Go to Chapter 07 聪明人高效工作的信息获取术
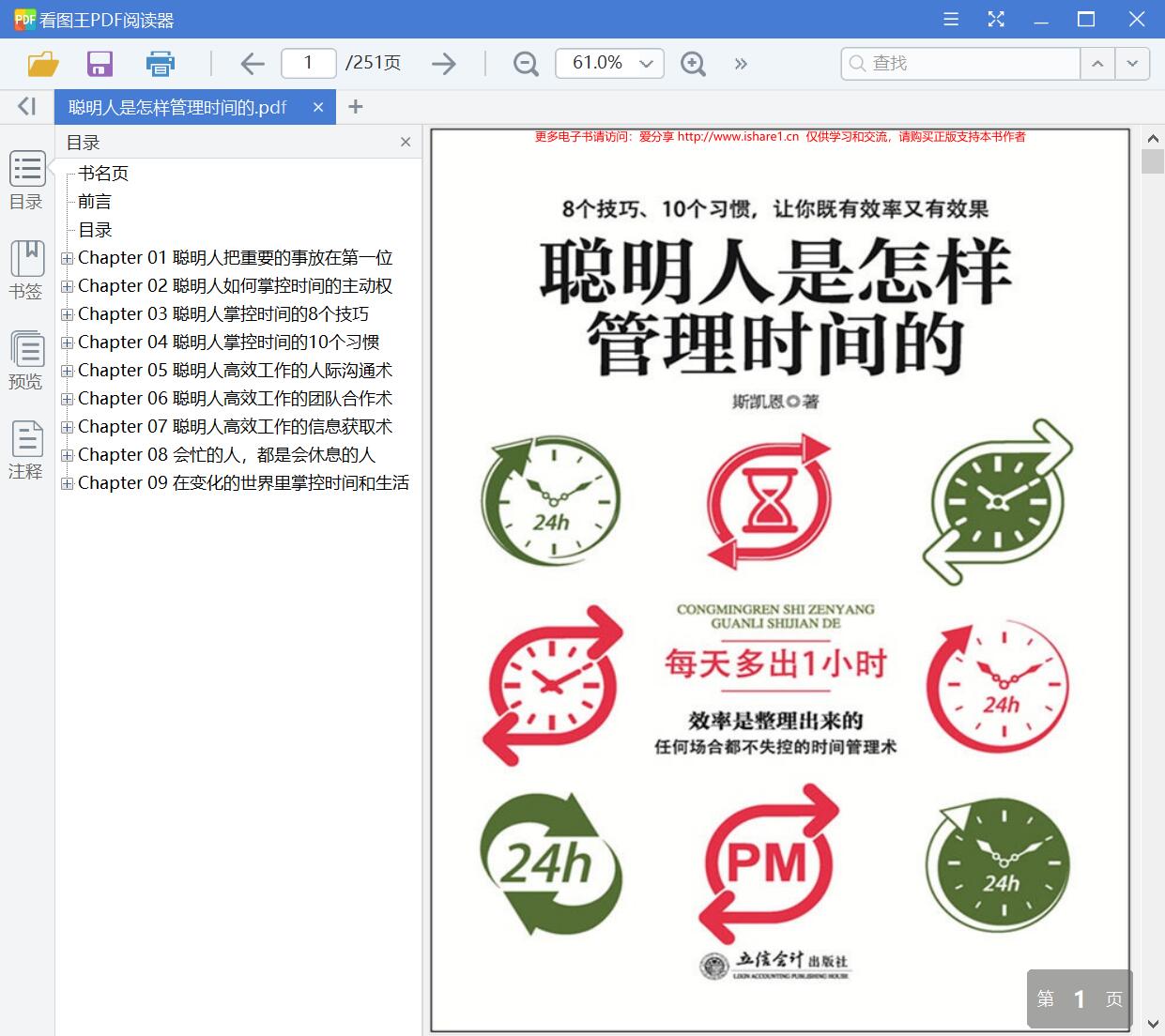Image resolution: width=1165 pixels, height=1036 pixels. click(x=236, y=427)
